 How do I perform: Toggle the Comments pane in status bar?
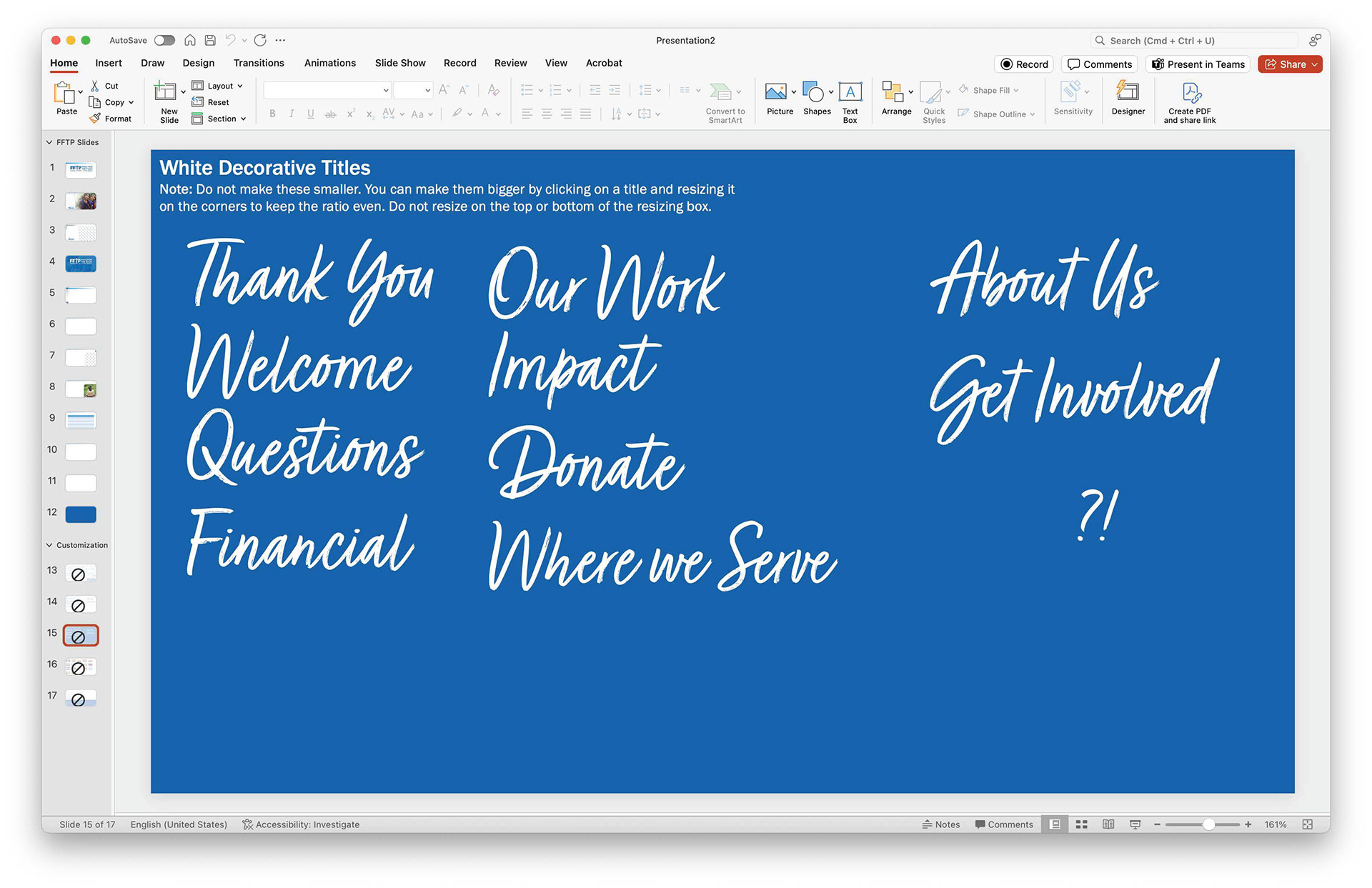[x=1004, y=824]
